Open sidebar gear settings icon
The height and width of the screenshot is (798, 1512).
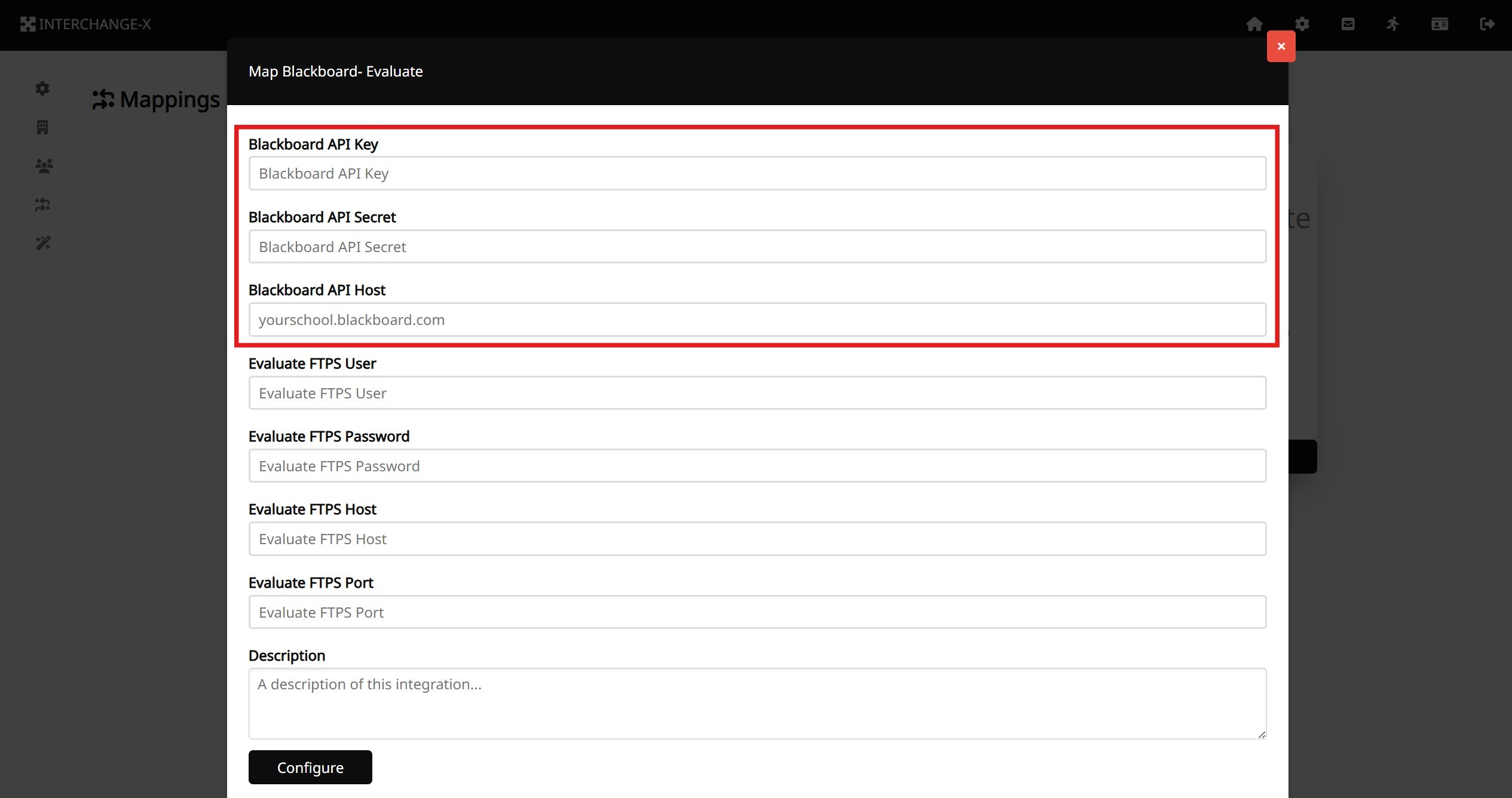(x=42, y=88)
